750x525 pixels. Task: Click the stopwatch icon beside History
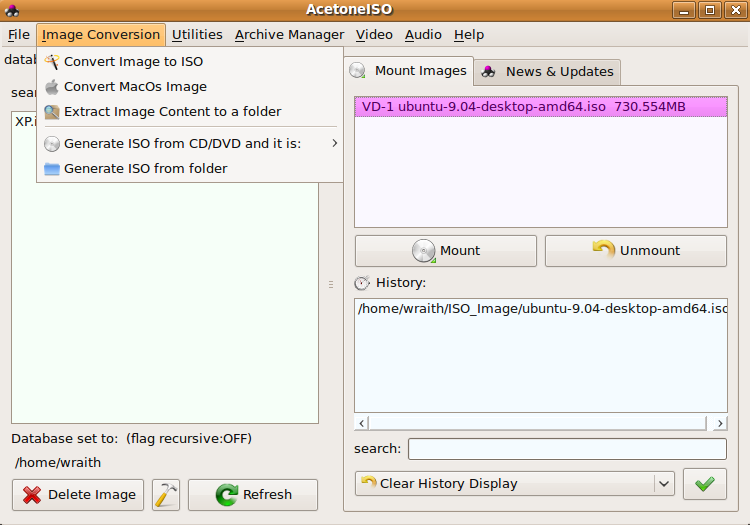point(362,283)
